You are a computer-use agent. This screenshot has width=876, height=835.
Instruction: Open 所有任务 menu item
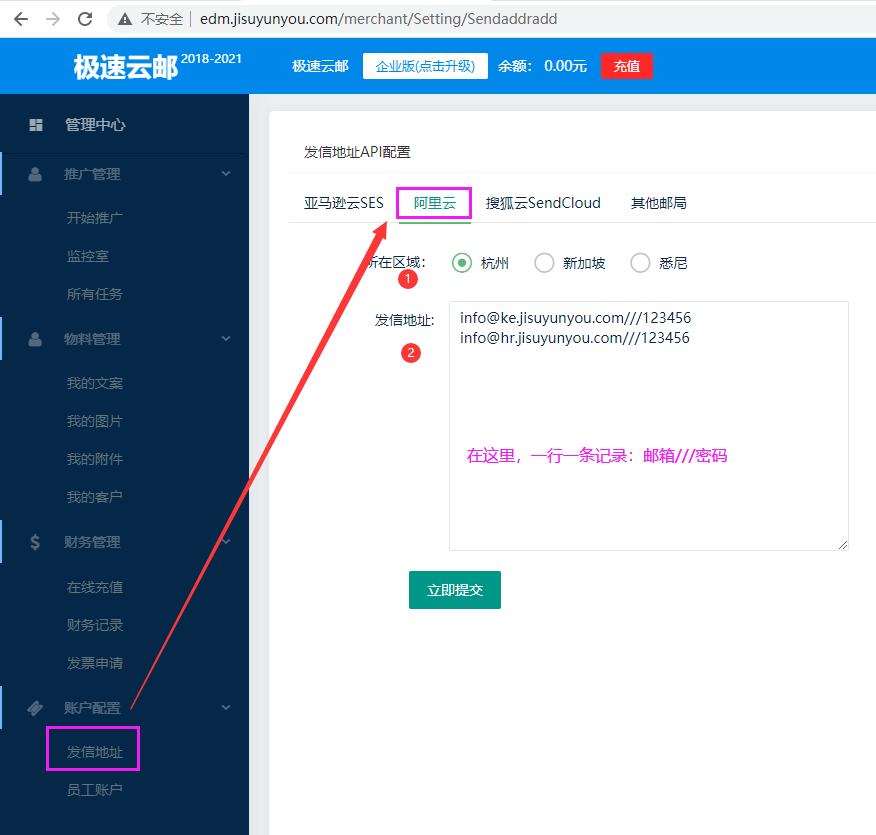click(95, 294)
